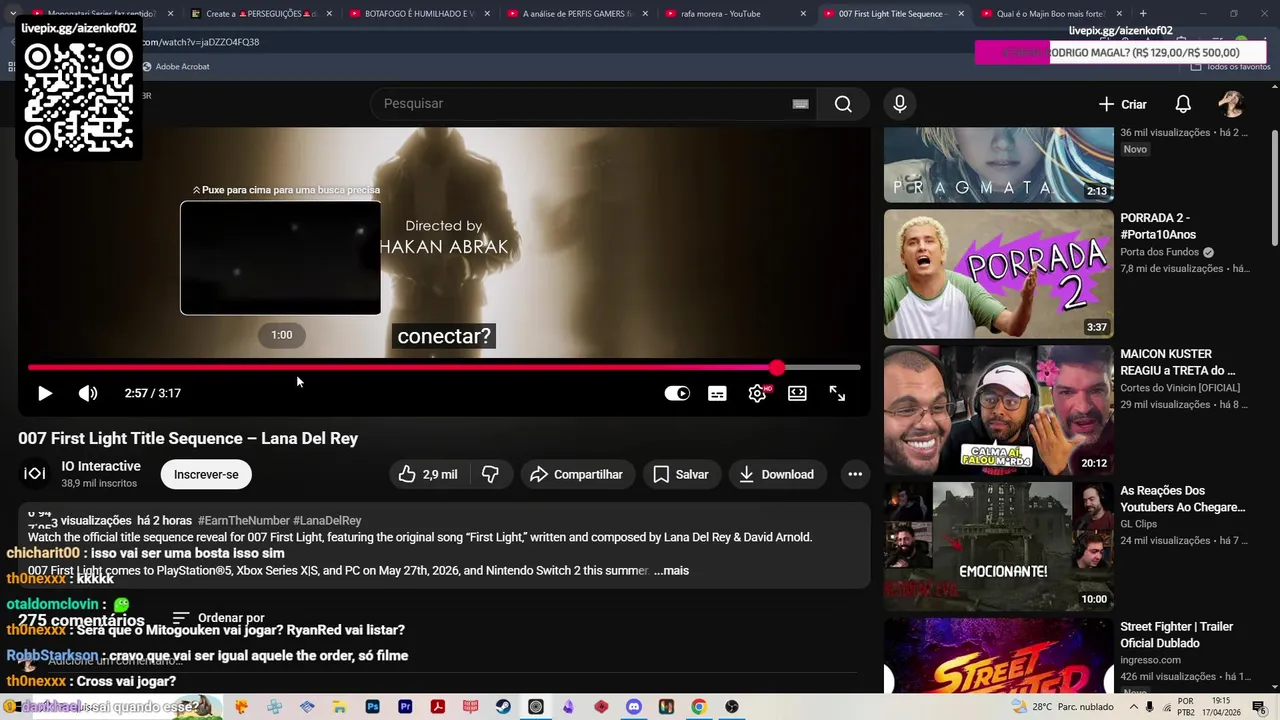1280x720 pixels.
Task: Like the video (2,9 mil)
Action: (428, 474)
